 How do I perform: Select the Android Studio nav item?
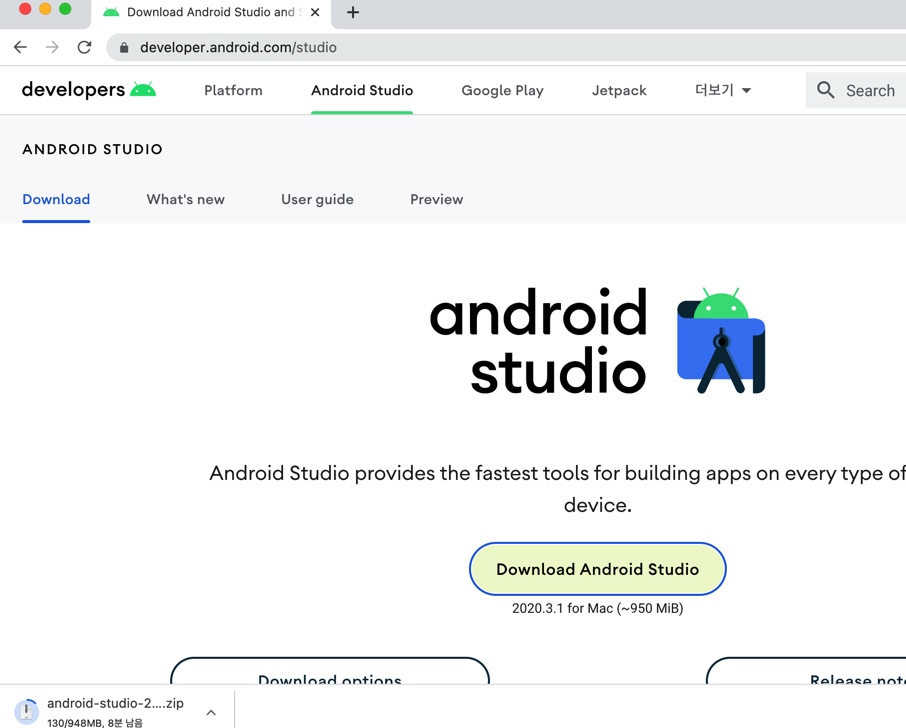(362, 90)
